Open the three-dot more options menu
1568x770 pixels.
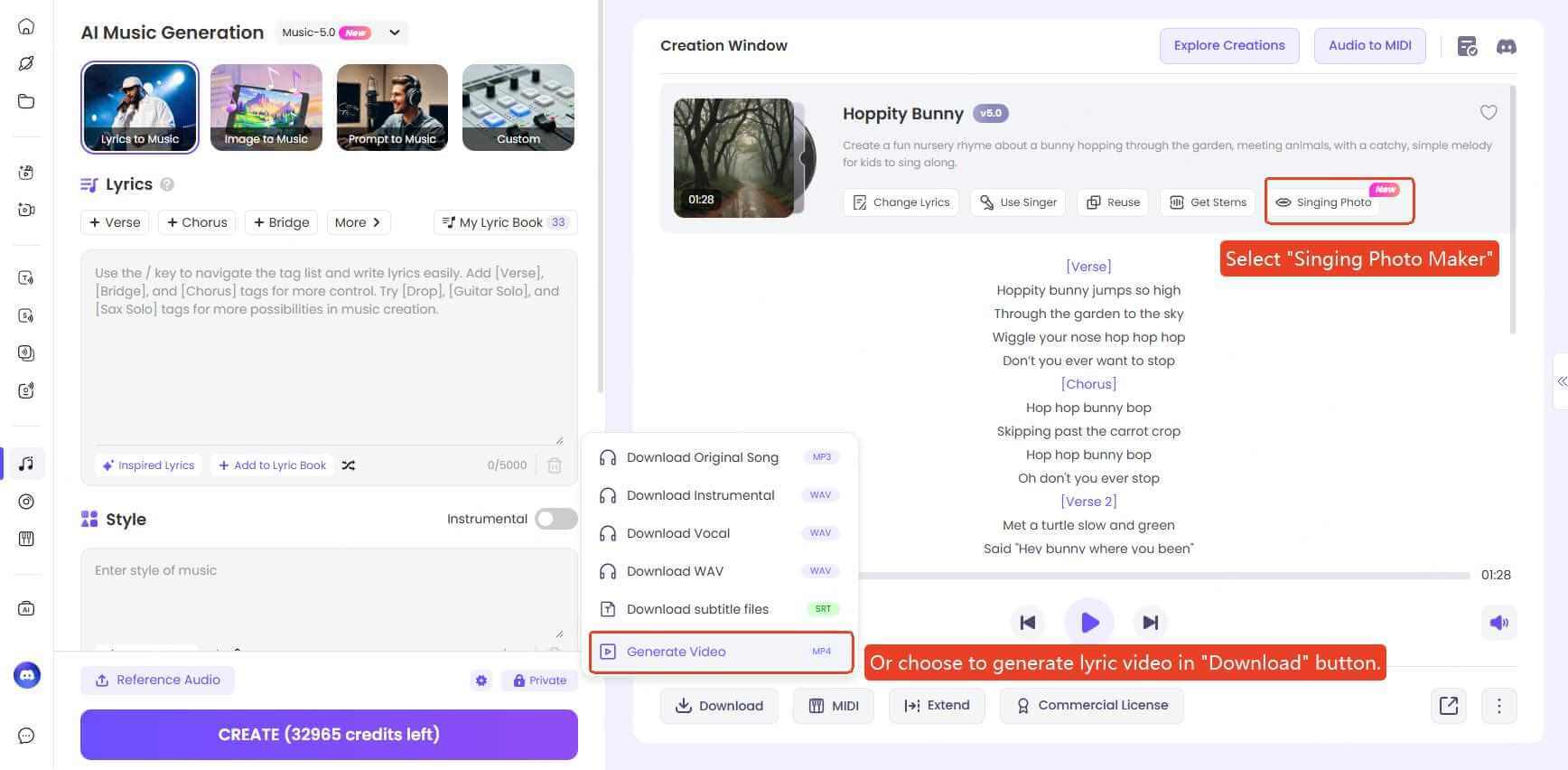point(1498,706)
